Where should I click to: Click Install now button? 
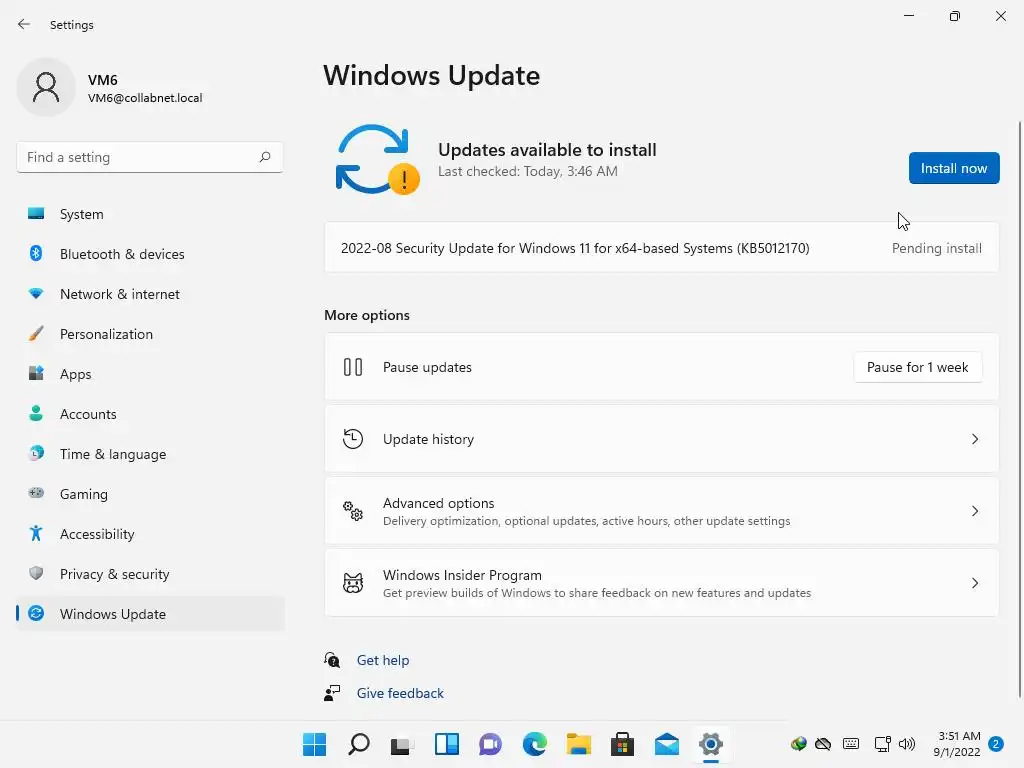pyautogui.click(x=953, y=168)
